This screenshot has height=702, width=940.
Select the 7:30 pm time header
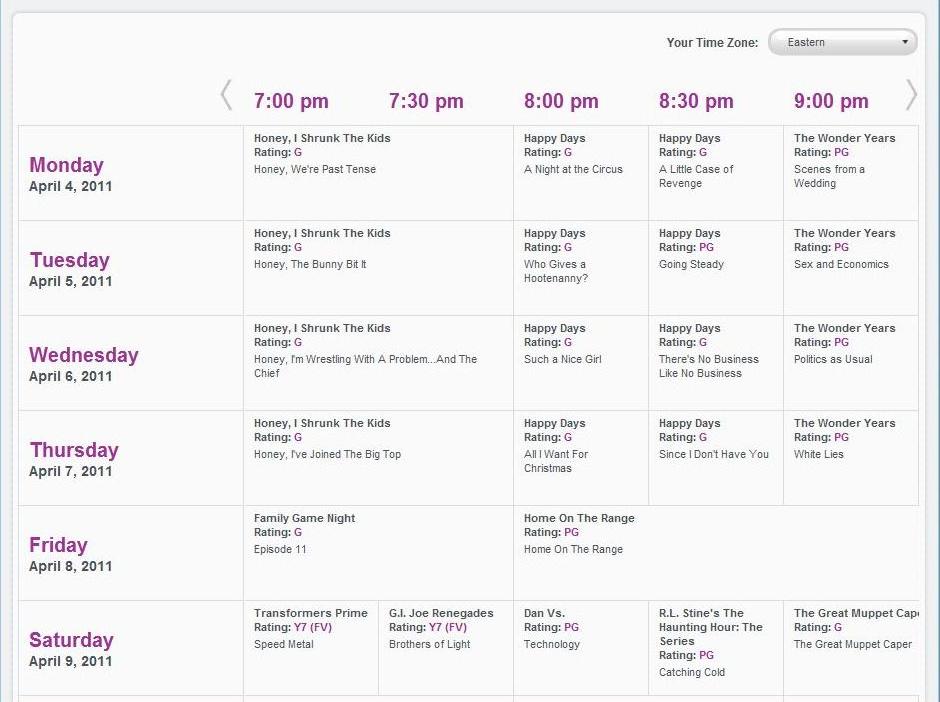click(x=426, y=101)
